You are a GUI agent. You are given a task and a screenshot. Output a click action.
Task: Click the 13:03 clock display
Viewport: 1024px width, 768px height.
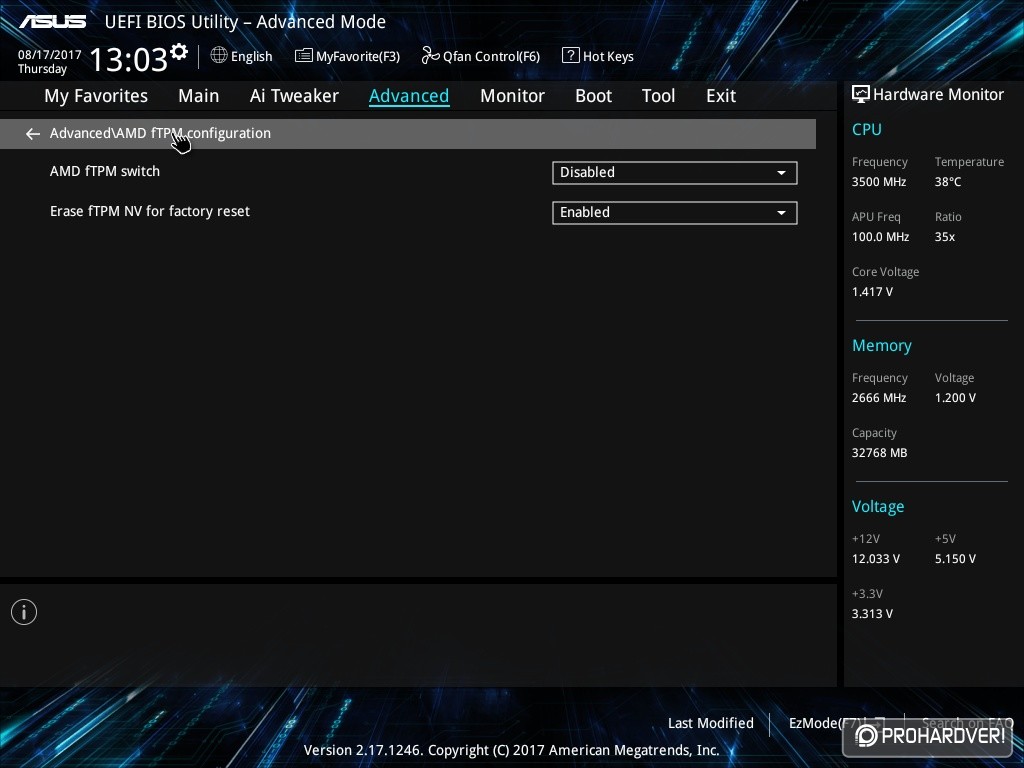pyautogui.click(x=128, y=59)
